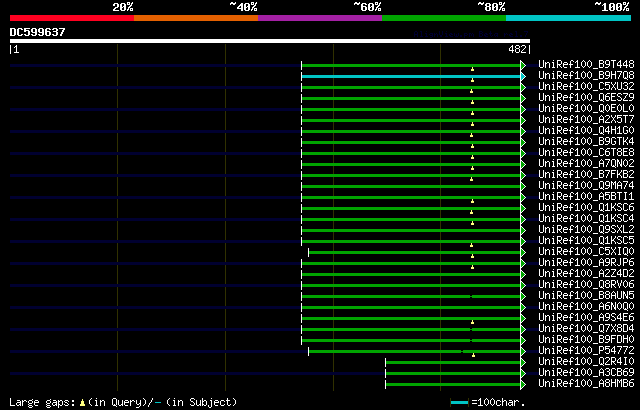Select the UniRef100_A2X5T7 label
The image size is (640, 410).
[586, 120]
